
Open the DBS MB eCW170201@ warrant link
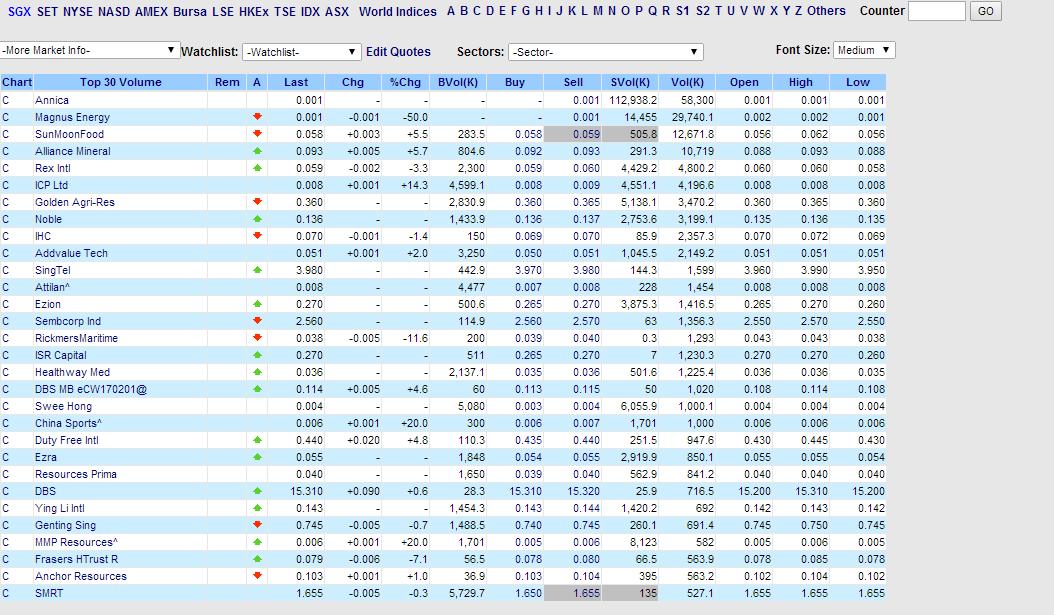[x=91, y=389]
